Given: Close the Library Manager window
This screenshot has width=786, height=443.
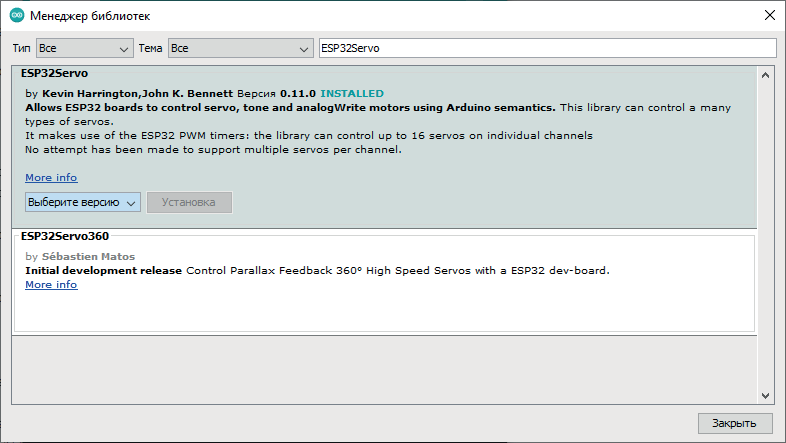Looking at the screenshot, I should (768, 16).
